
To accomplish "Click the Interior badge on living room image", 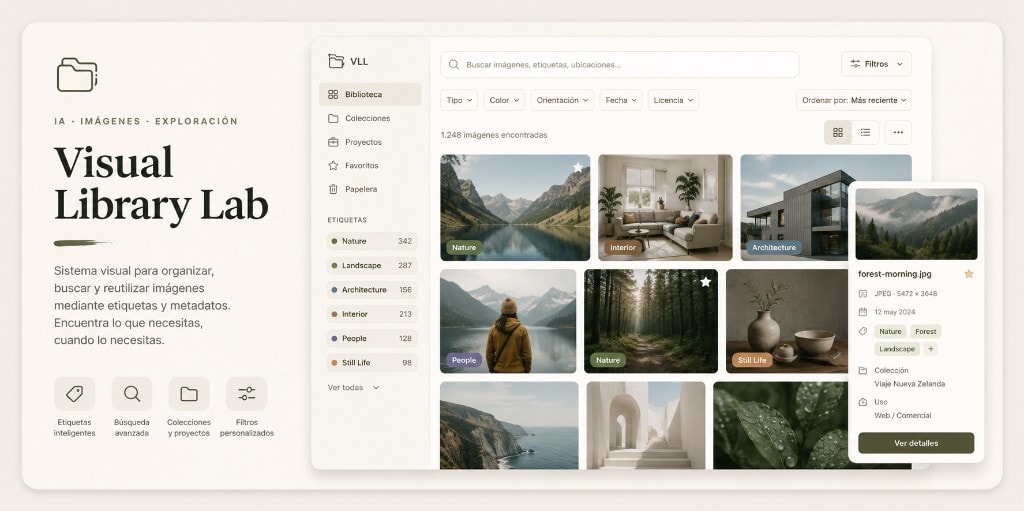I will point(623,248).
